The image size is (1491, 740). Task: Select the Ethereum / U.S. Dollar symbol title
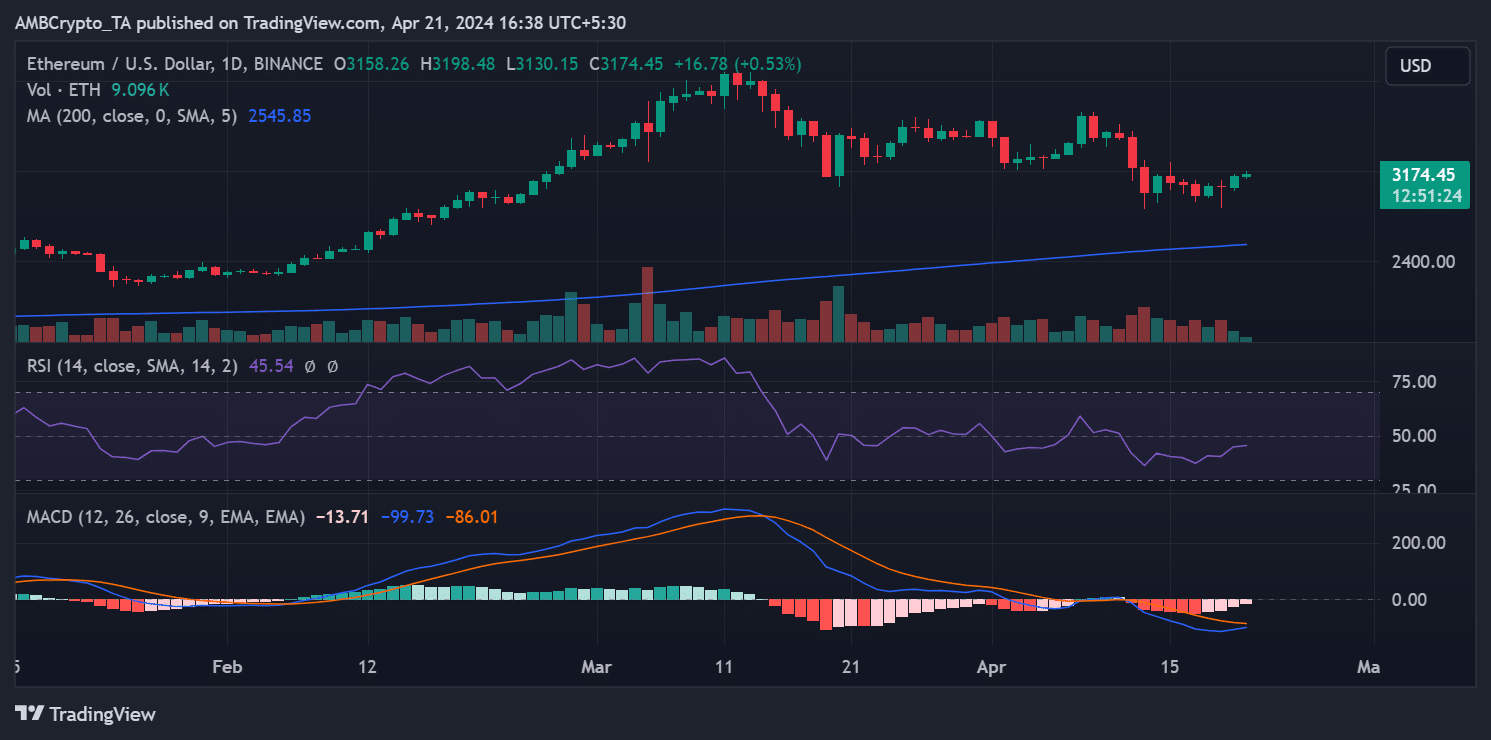[121, 64]
